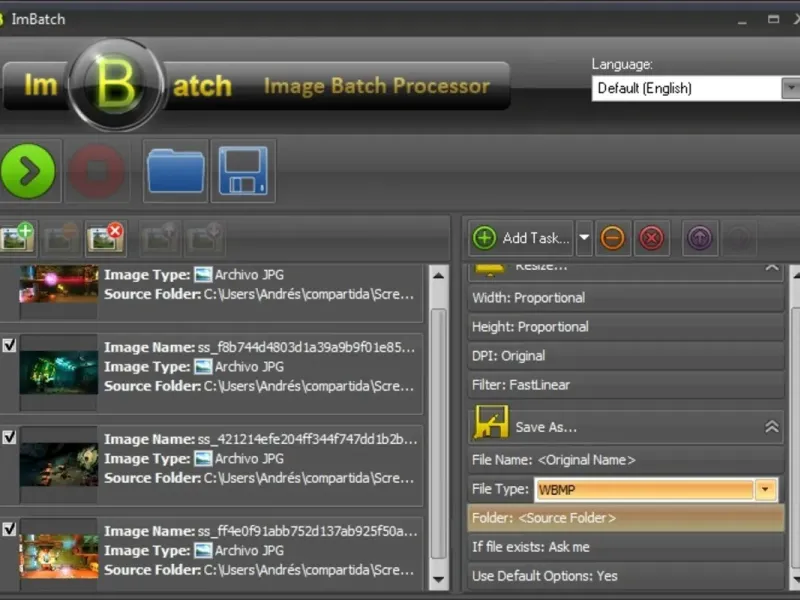Add images with the green plus icon
The image size is (800, 600).
[17, 237]
